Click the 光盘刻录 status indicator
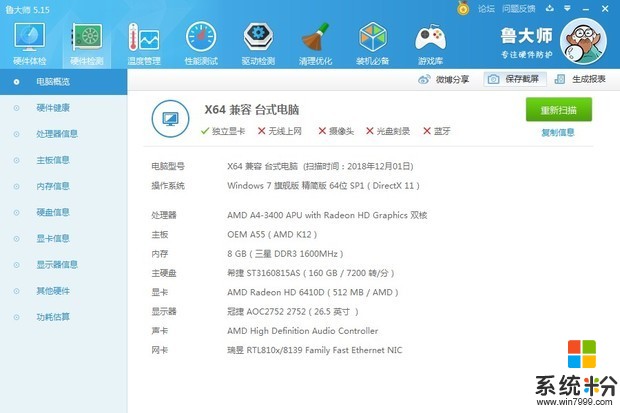The image size is (620, 413). pyautogui.click(x=388, y=131)
